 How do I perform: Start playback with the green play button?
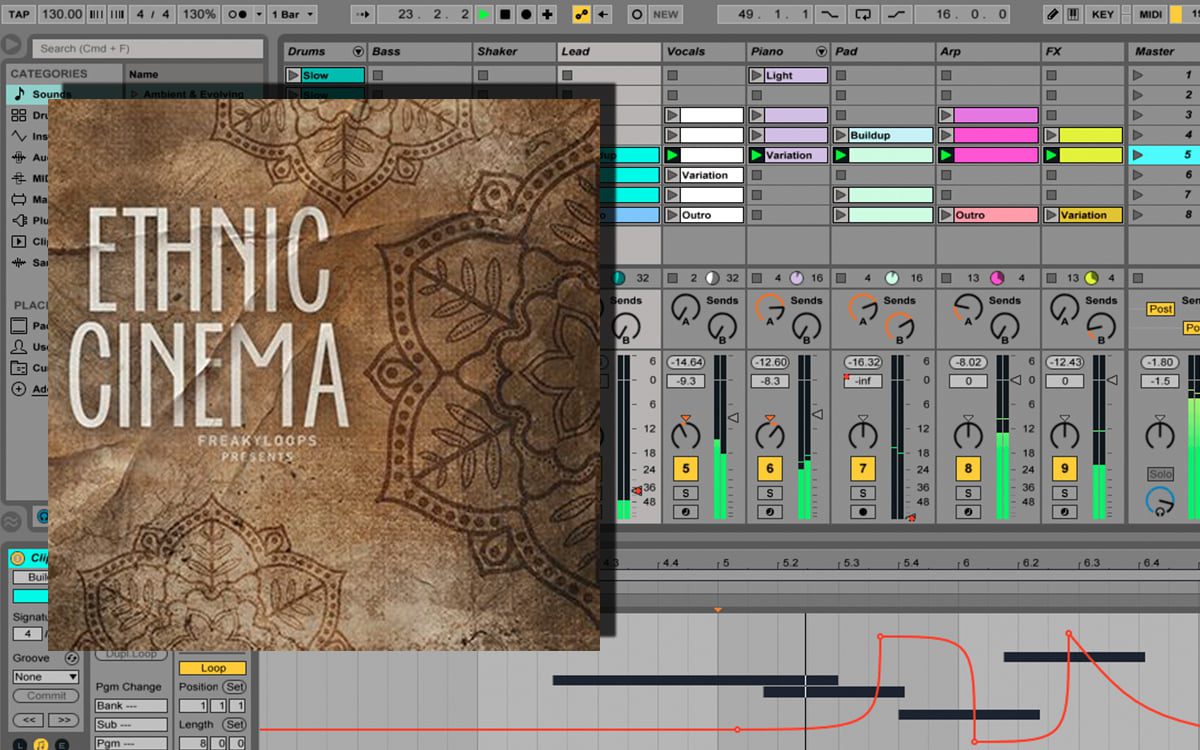pyautogui.click(x=484, y=14)
